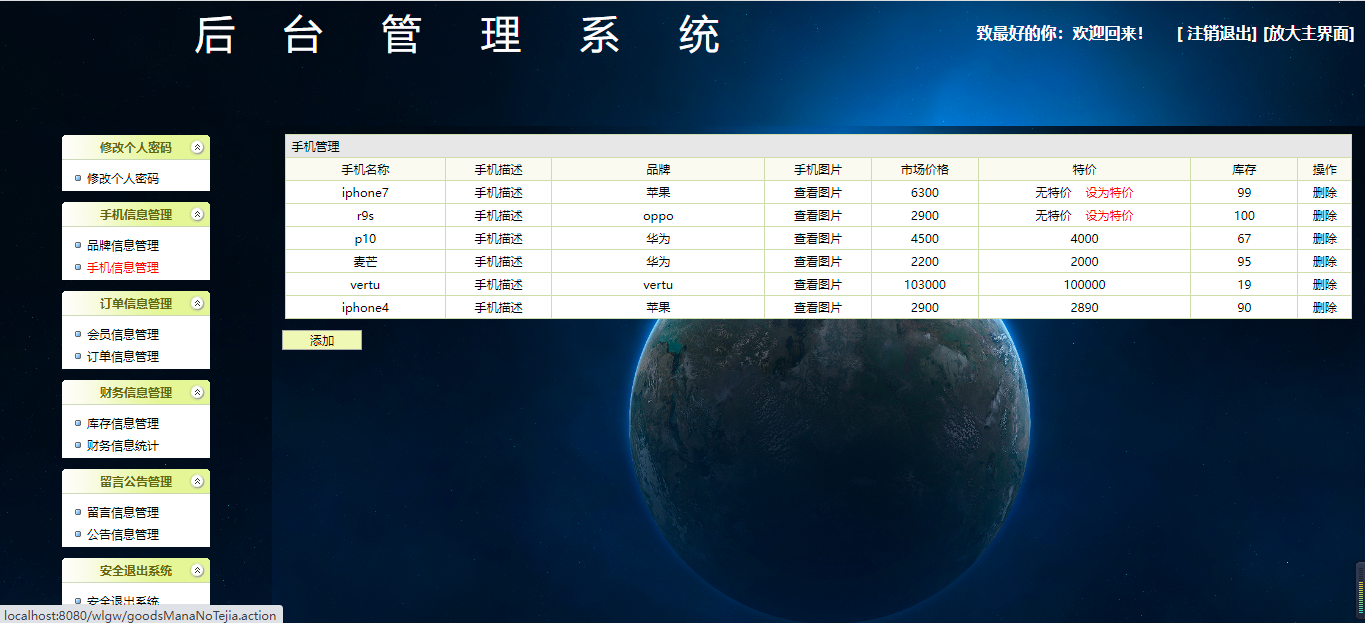Open 手机描述 for r9s
This screenshot has width=1365, height=623.
point(498,215)
